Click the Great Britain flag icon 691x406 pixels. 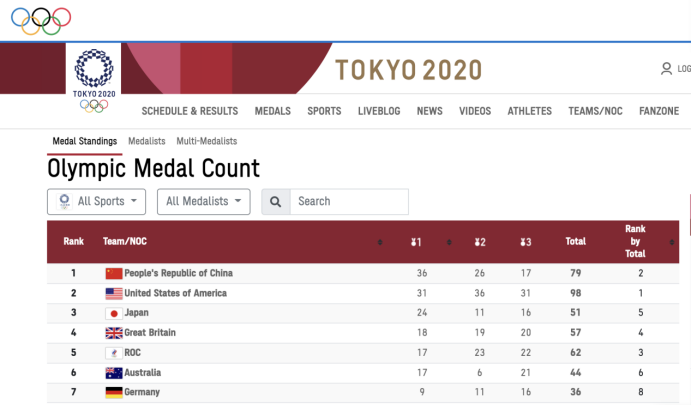[x=114, y=333]
